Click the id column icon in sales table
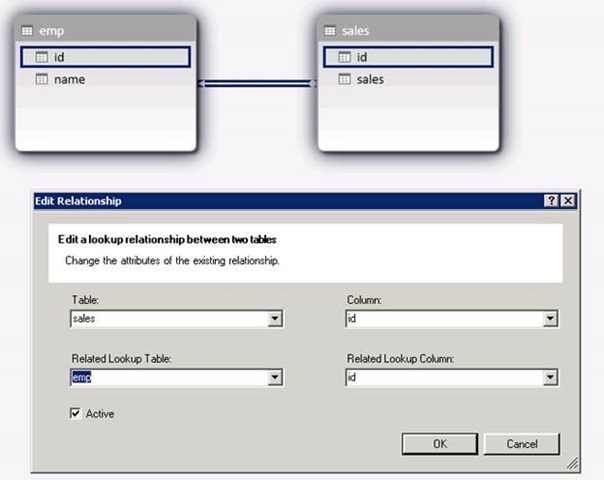Screen dimensions: 604x480 [x=345, y=57]
